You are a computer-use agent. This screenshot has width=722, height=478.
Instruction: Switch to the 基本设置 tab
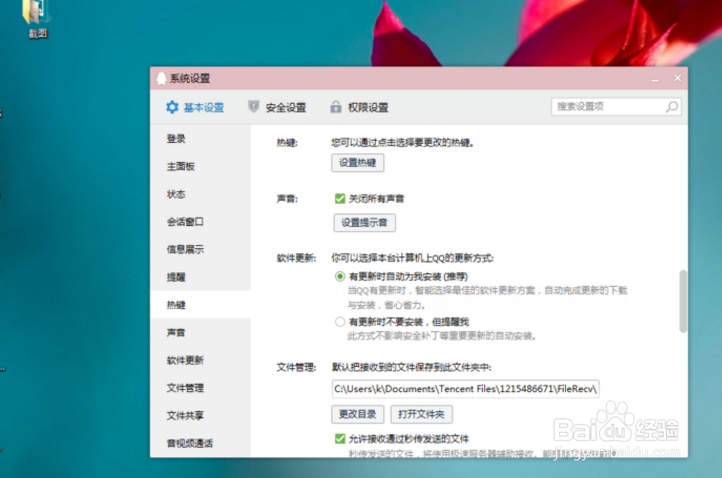(x=195, y=107)
